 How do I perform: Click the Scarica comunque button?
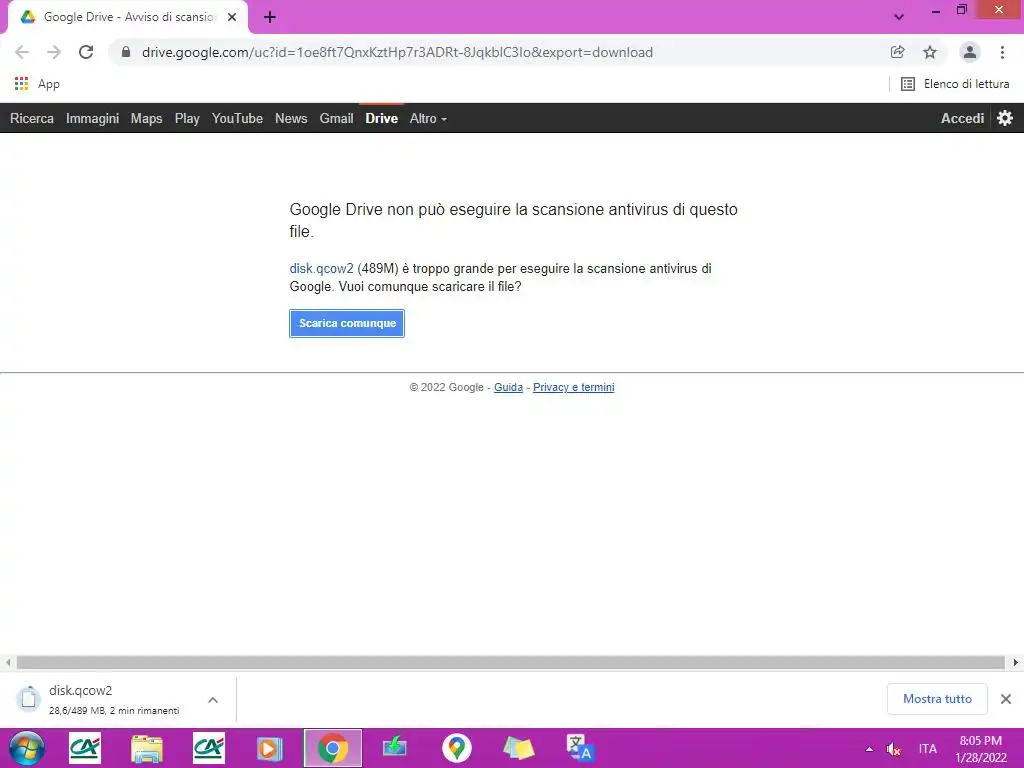click(347, 323)
